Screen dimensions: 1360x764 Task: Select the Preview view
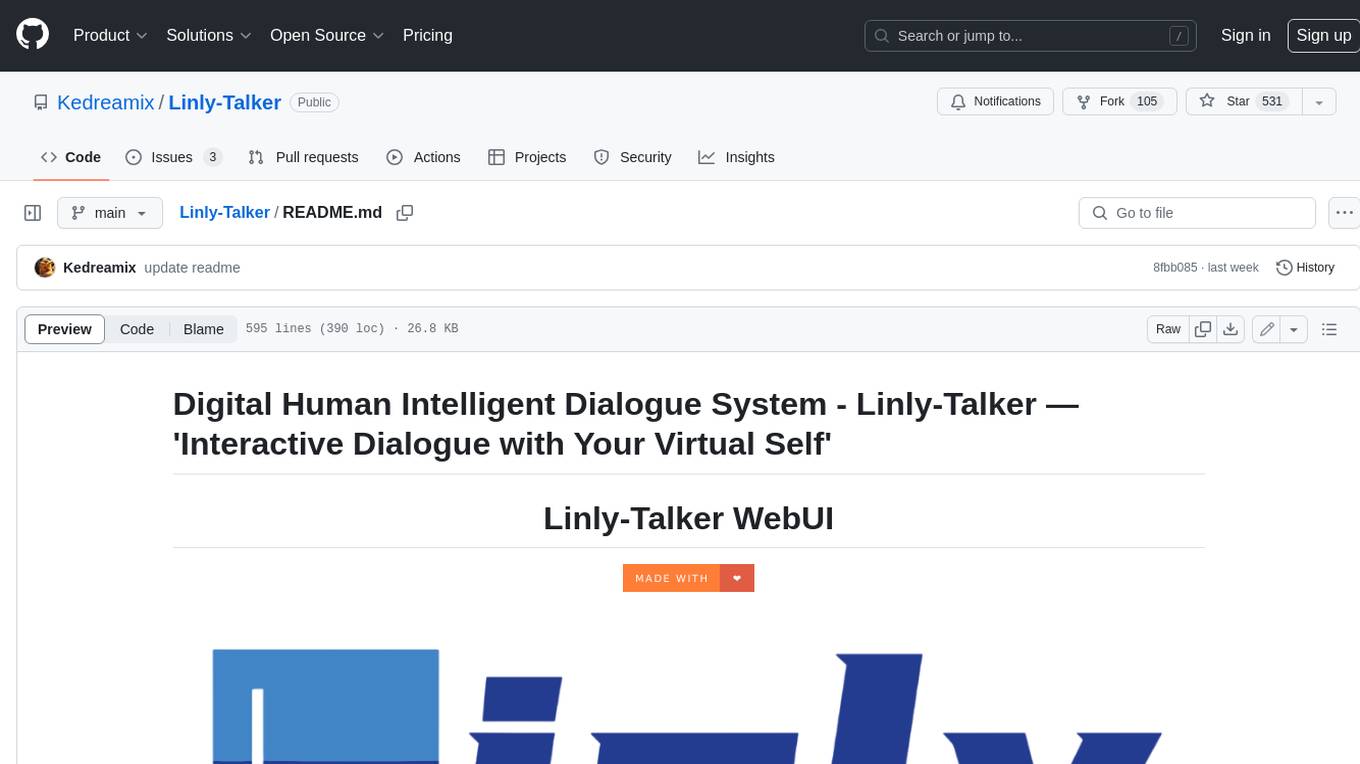pyautogui.click(x=65, y=329)
